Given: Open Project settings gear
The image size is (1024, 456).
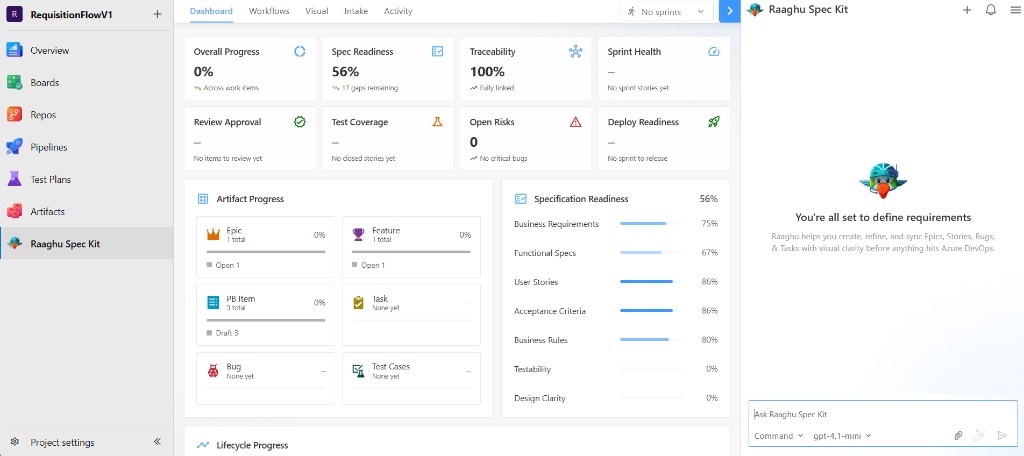Looking at the screenshot, I should pos(15,442).
